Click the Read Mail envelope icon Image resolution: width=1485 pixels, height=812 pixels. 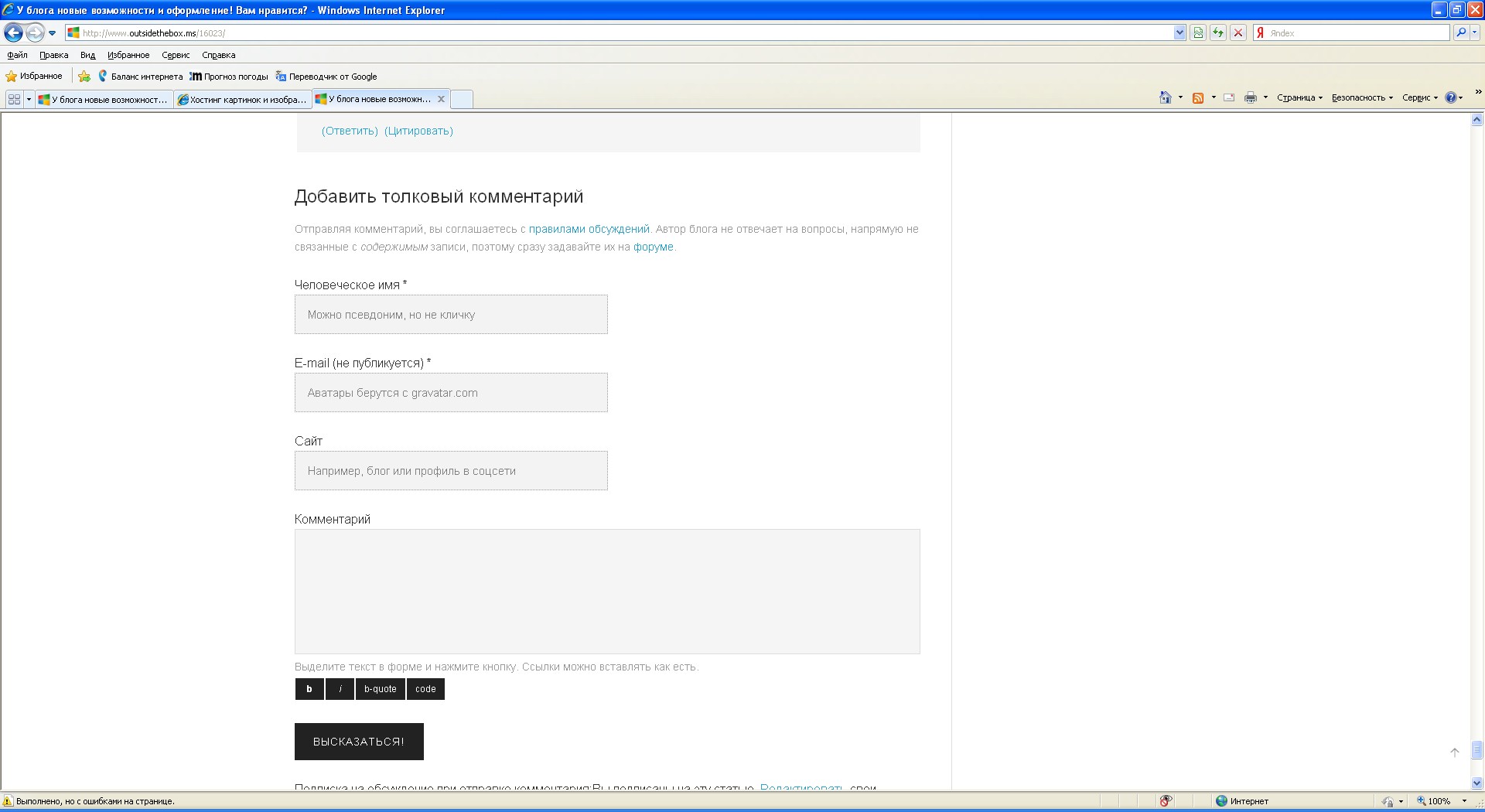[1229, 97]
